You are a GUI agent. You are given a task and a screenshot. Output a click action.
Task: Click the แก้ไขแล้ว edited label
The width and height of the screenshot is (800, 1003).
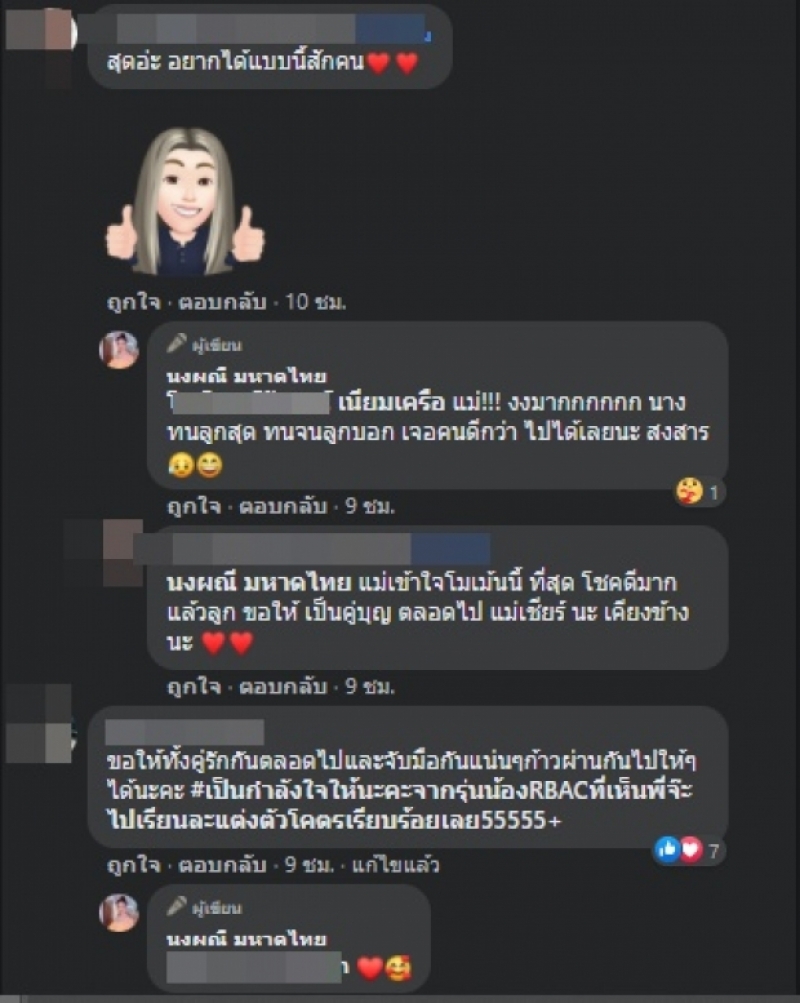point(395,865)
